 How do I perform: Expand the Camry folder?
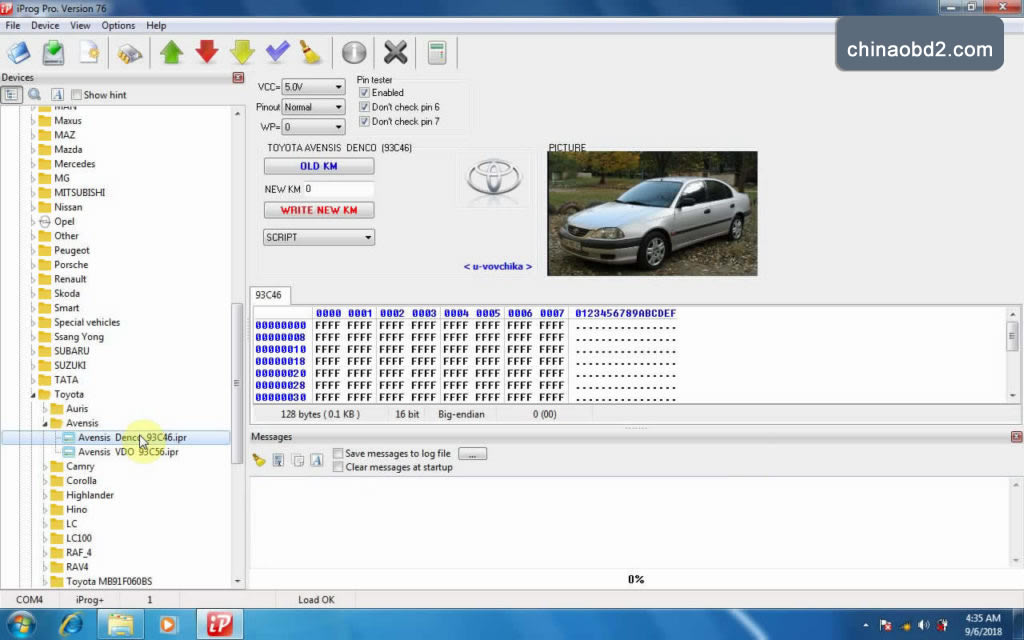(x=45, y=466)
